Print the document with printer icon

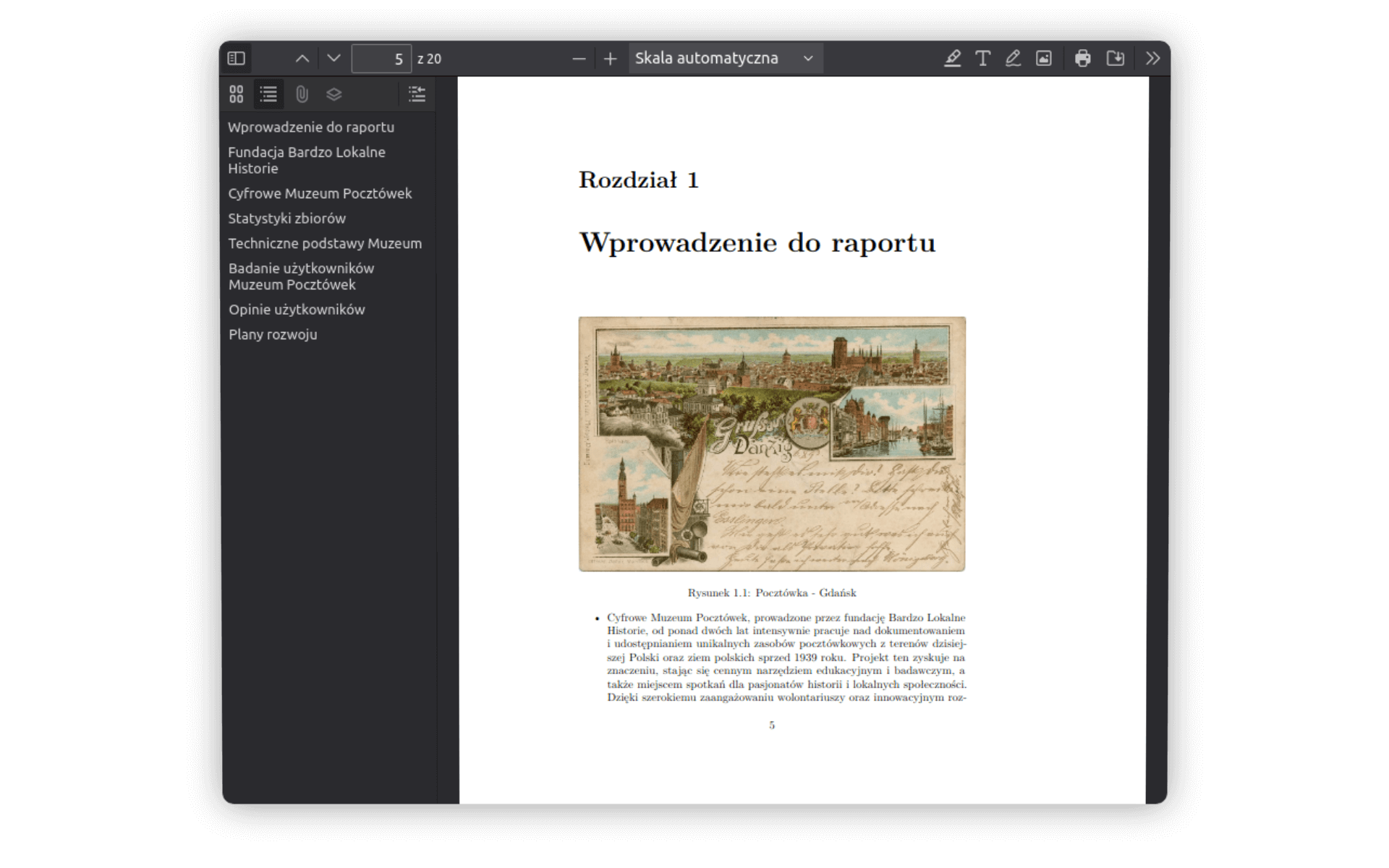click(1082, 59)
